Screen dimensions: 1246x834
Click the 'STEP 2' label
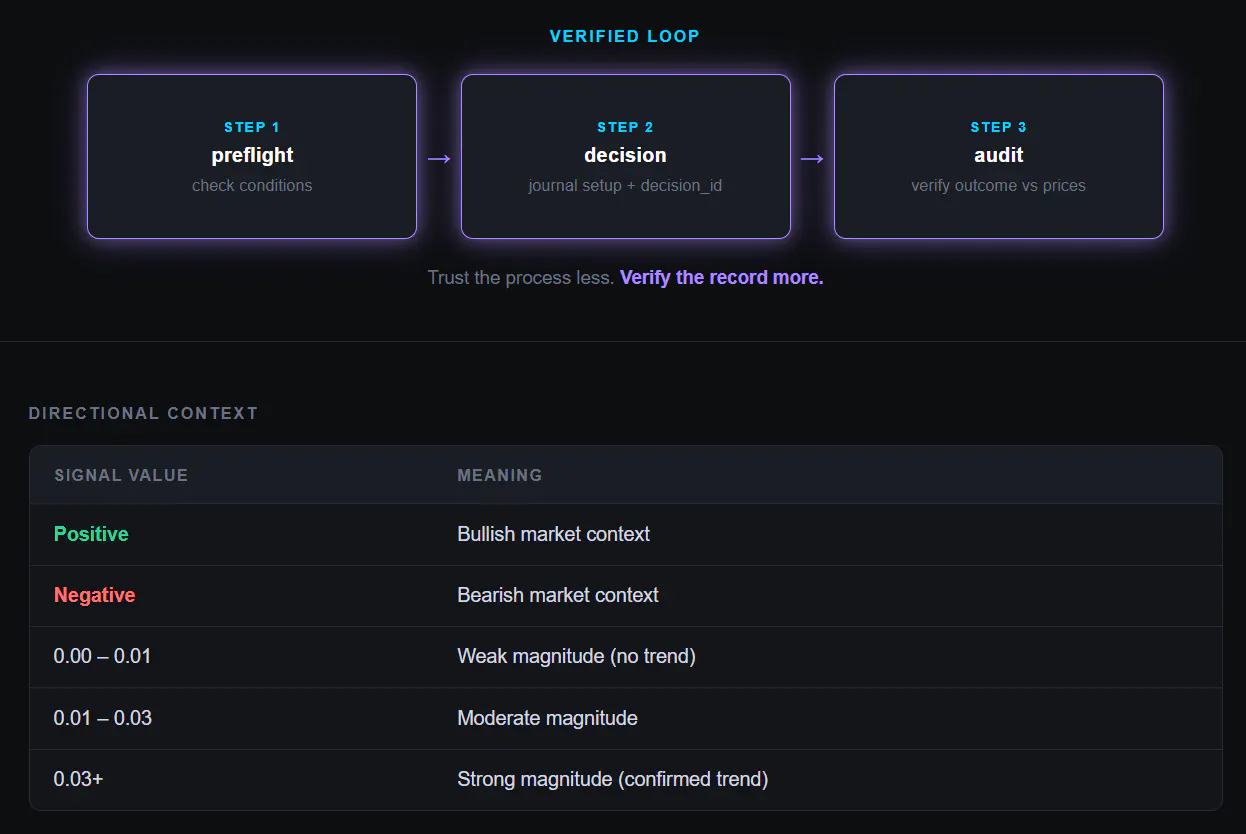click(x=626, y=127)
